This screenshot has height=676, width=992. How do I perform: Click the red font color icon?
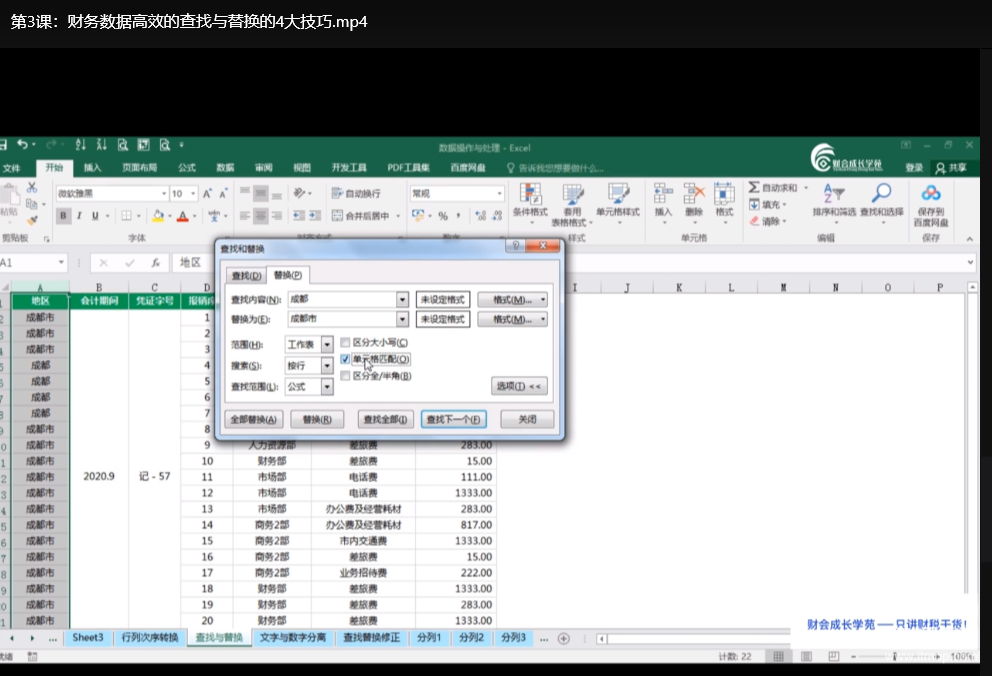tap(183, 216)
